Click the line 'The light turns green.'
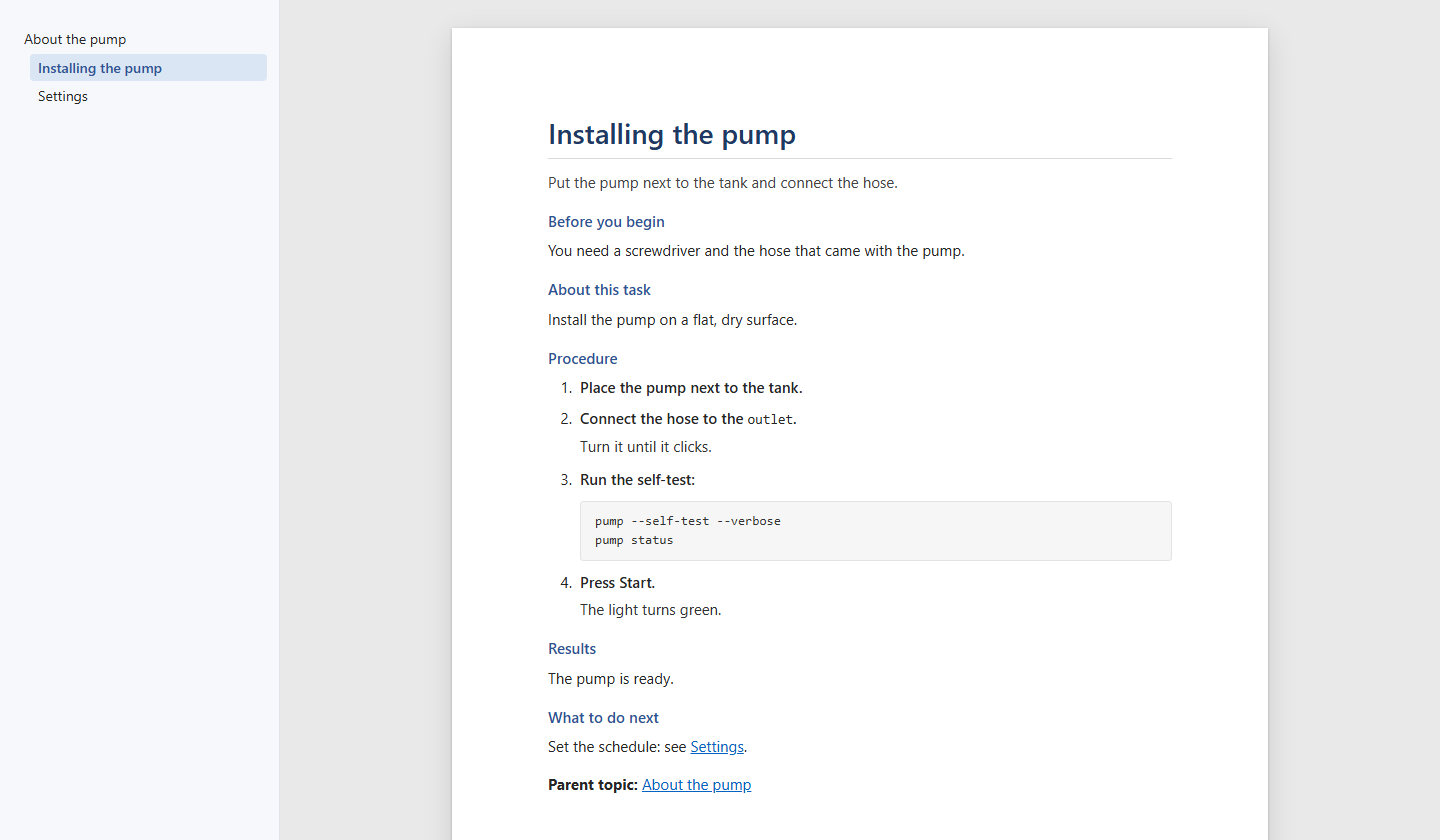The width and height of the screenshot is (1440, 840). click(x=651, y=610)
